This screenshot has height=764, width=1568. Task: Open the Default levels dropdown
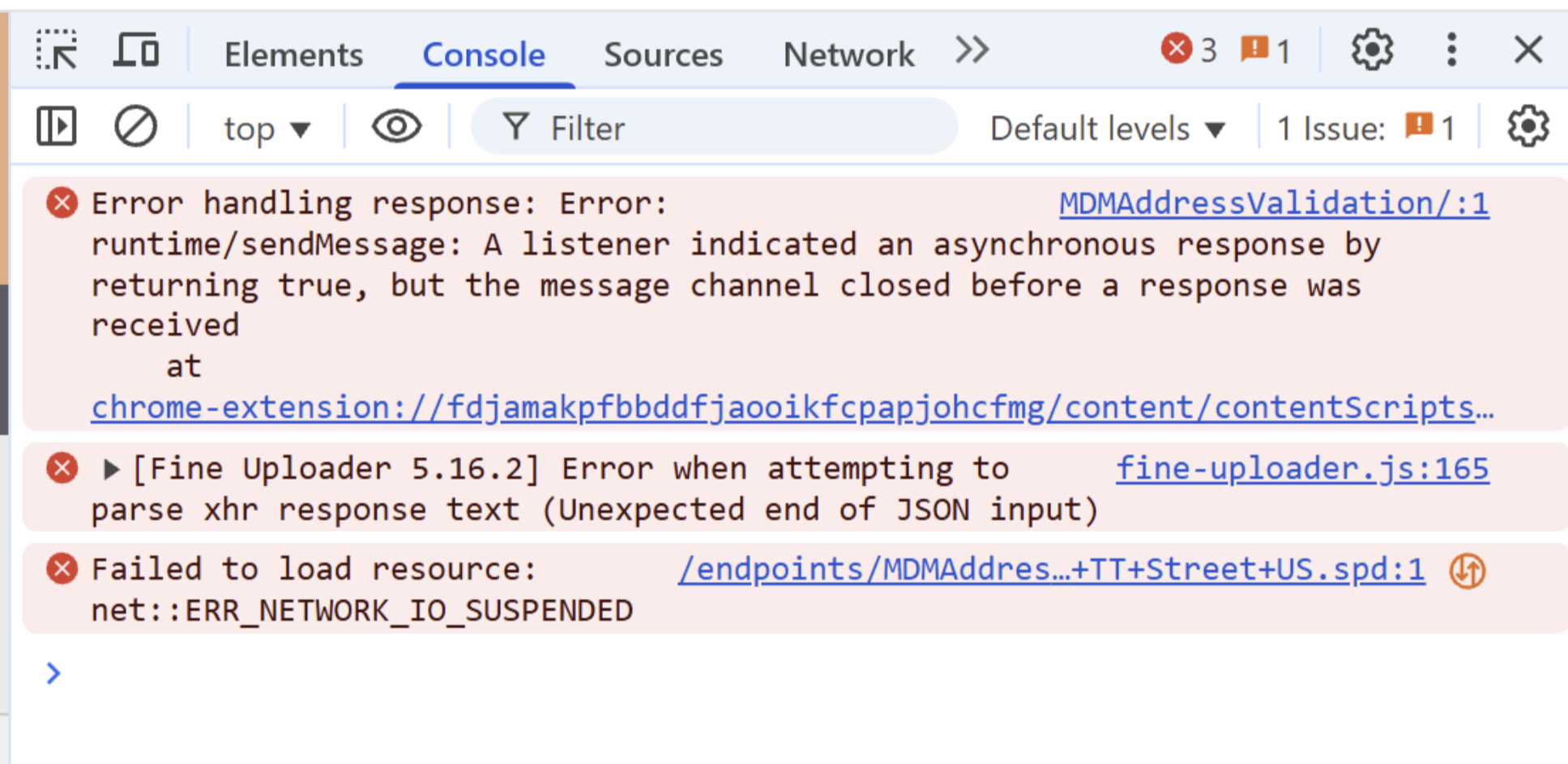coord(1107,129)
